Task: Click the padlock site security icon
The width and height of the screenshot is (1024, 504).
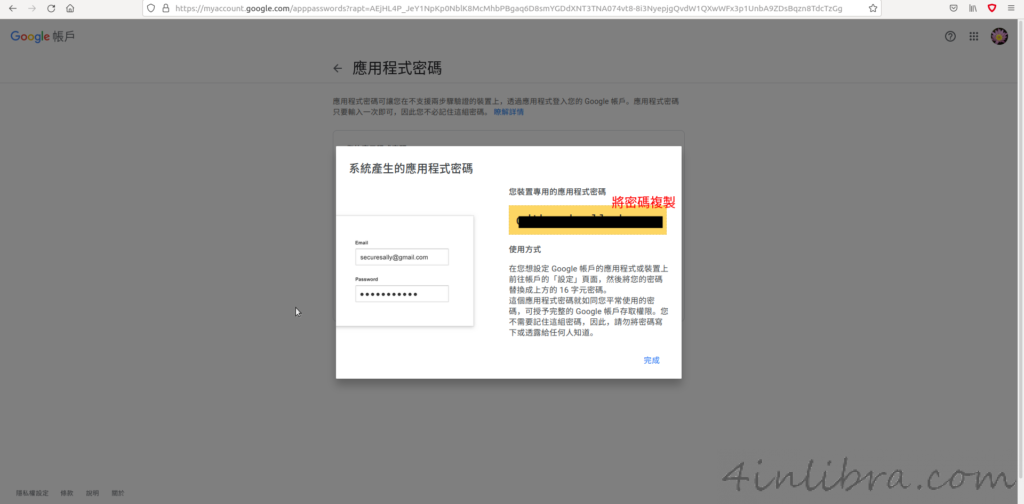Action: click(x=165, y=8)
